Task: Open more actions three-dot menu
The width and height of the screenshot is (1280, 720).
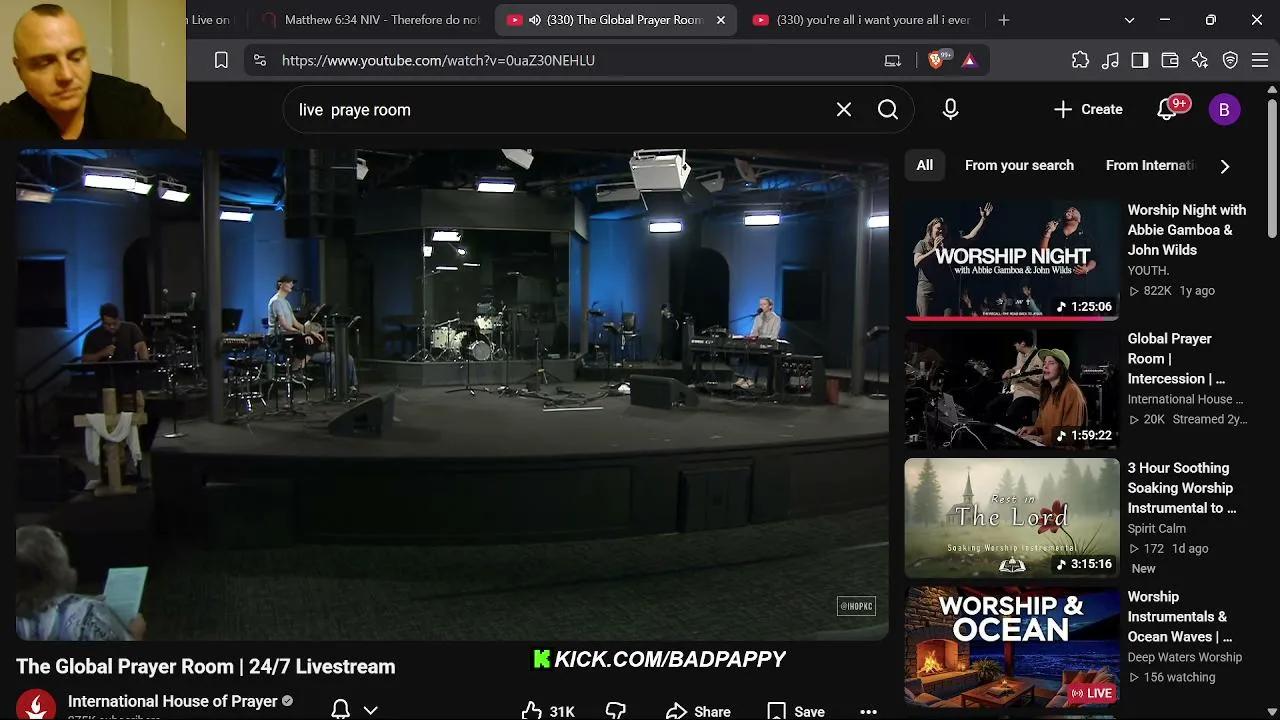Action: coord(868,711)
